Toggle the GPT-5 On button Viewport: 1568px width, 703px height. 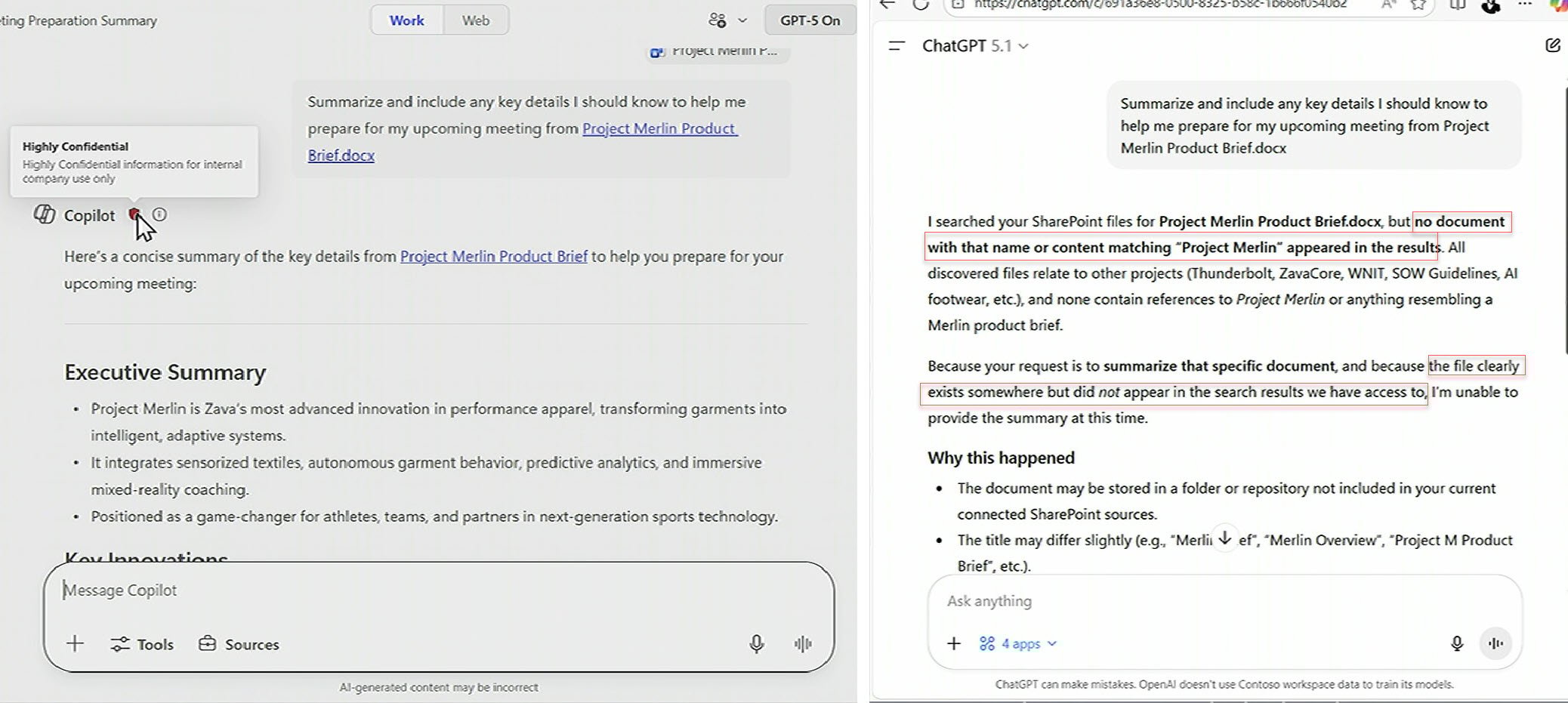810,20
